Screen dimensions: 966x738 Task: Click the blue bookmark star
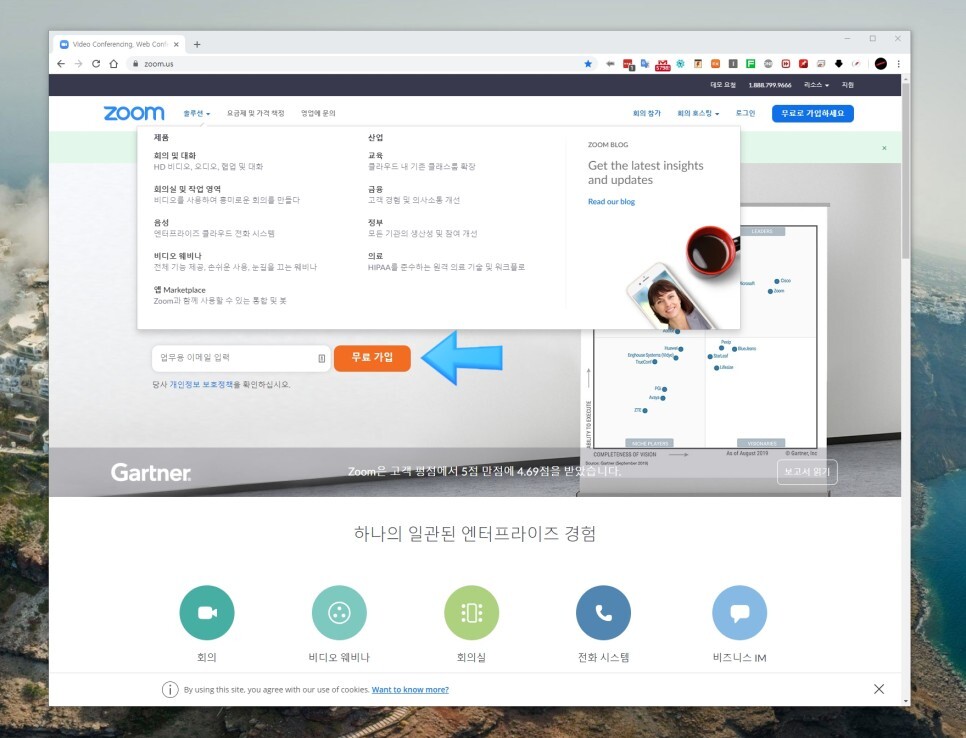[588, 63]
